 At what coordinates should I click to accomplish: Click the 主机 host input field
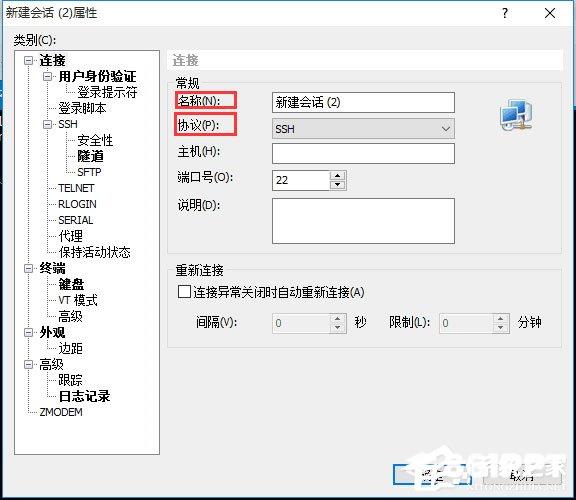point(363,153)
